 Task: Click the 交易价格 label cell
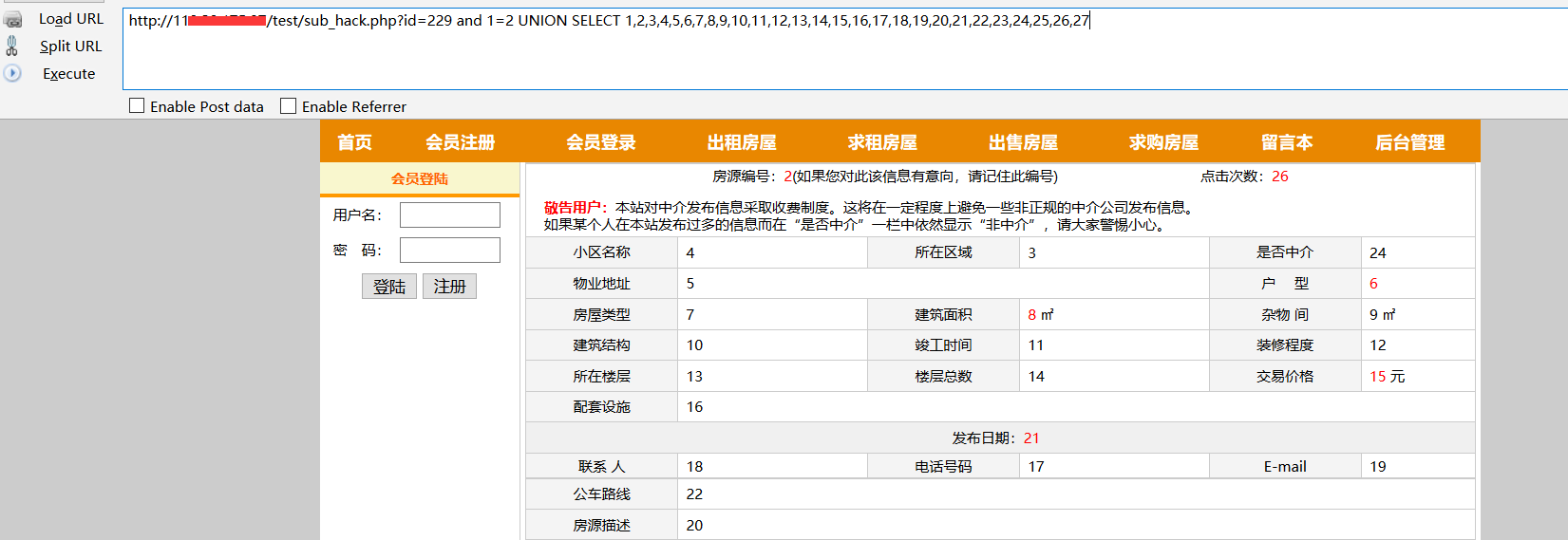(1285, 377)
